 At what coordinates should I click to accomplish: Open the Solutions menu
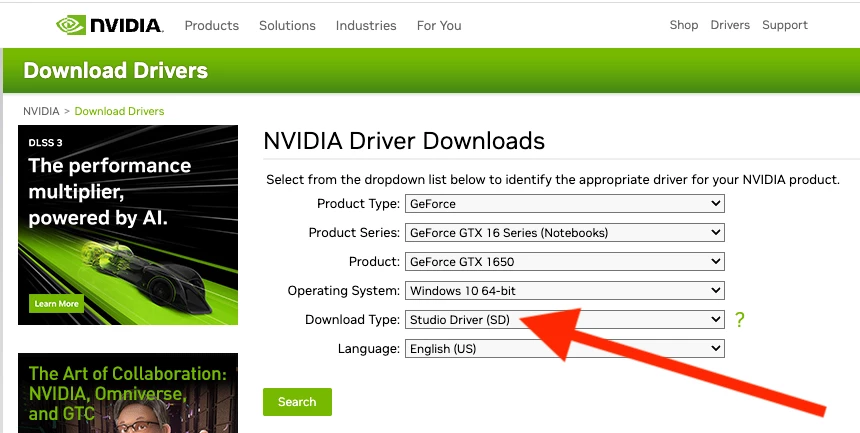point(287,25)
